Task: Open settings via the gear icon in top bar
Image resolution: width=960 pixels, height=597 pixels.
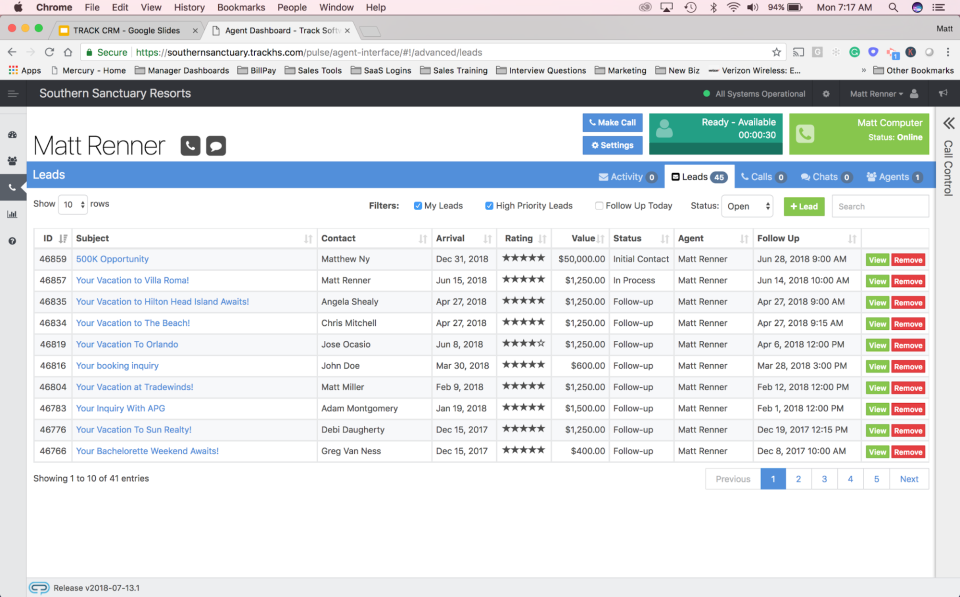Action: pyautogui.click(x=826, y=94)
